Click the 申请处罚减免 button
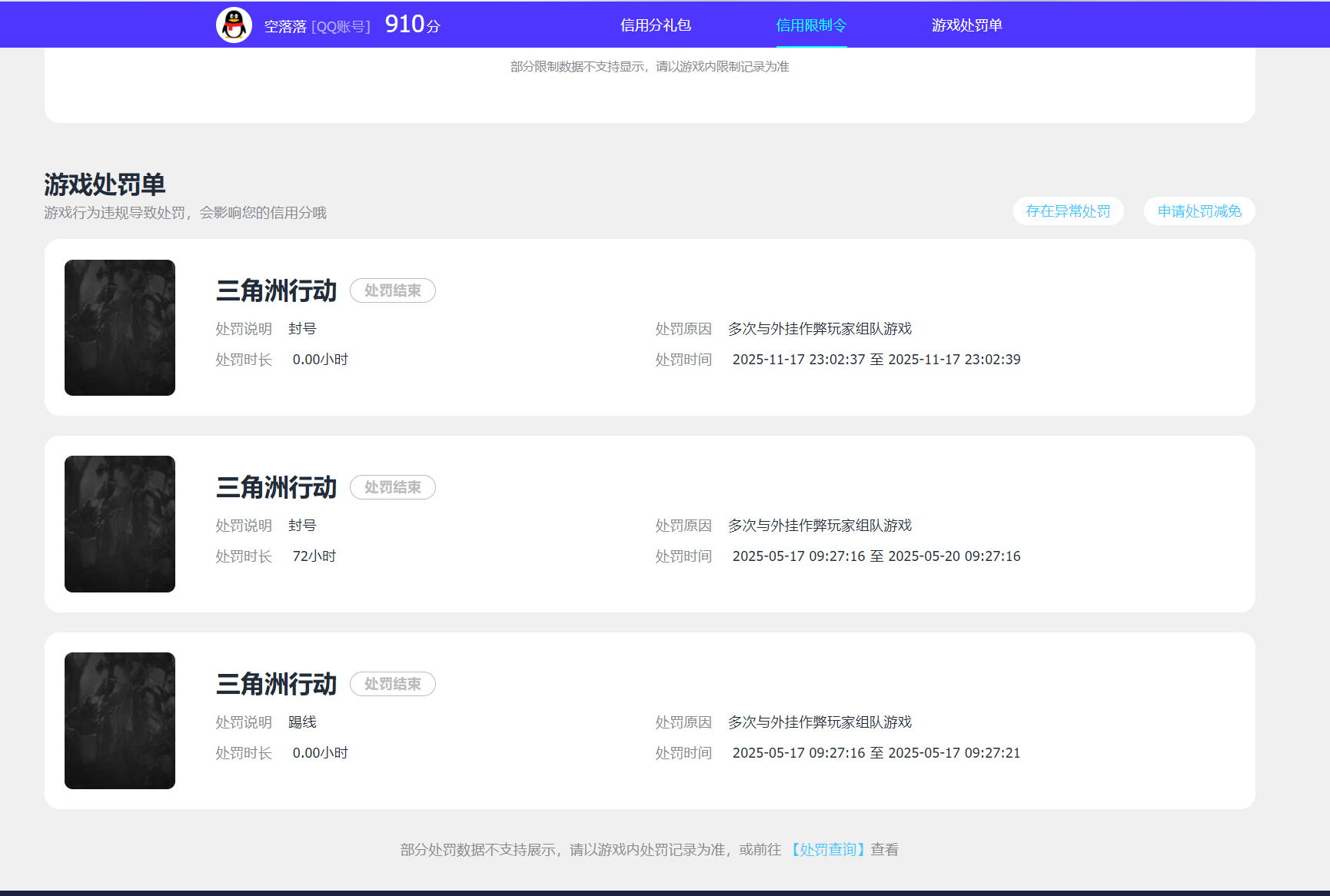 coord(1199,211)
